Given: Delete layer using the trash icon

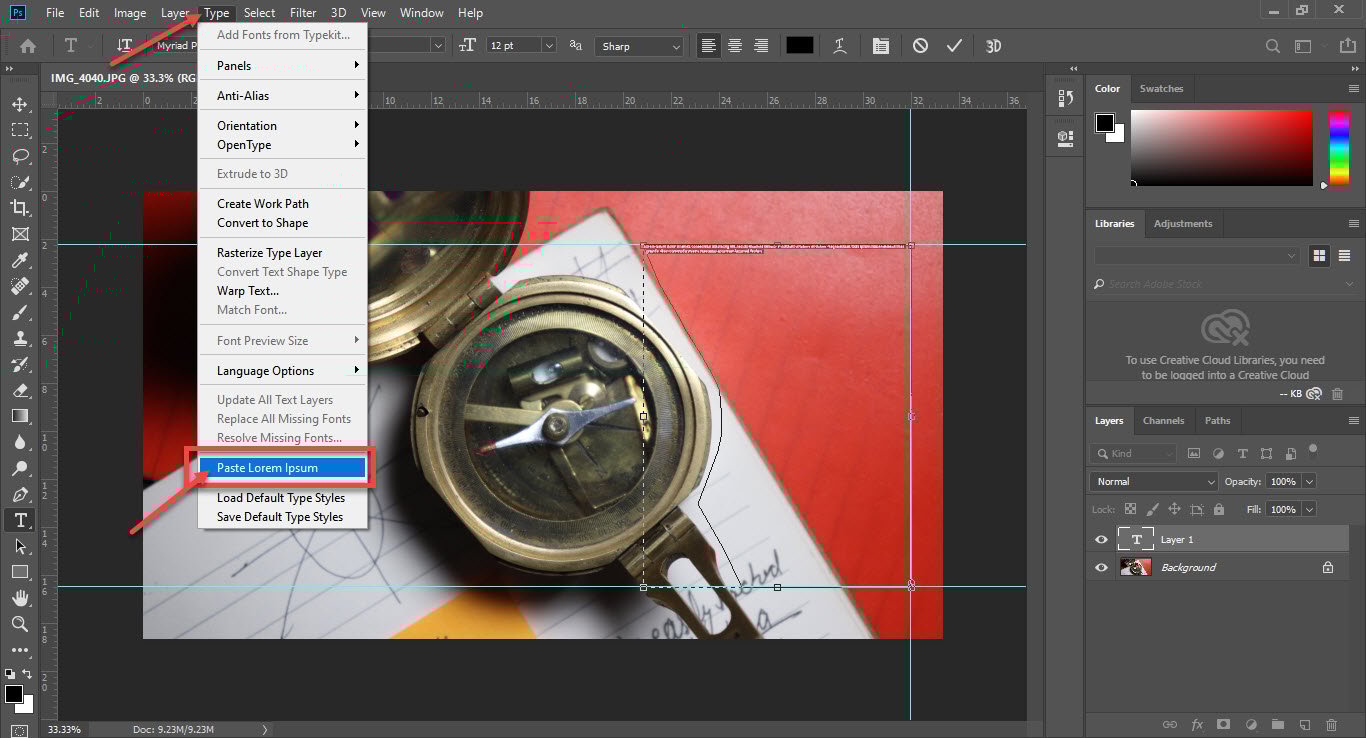Looking at the screenshot, I should 1331,724.
